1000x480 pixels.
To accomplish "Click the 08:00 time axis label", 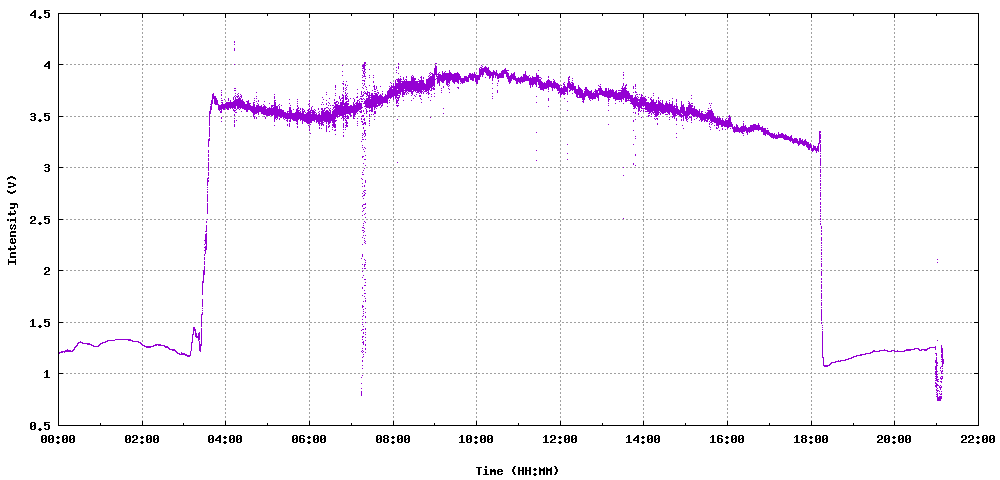I will pyautogui.click(x=393, y=439).
